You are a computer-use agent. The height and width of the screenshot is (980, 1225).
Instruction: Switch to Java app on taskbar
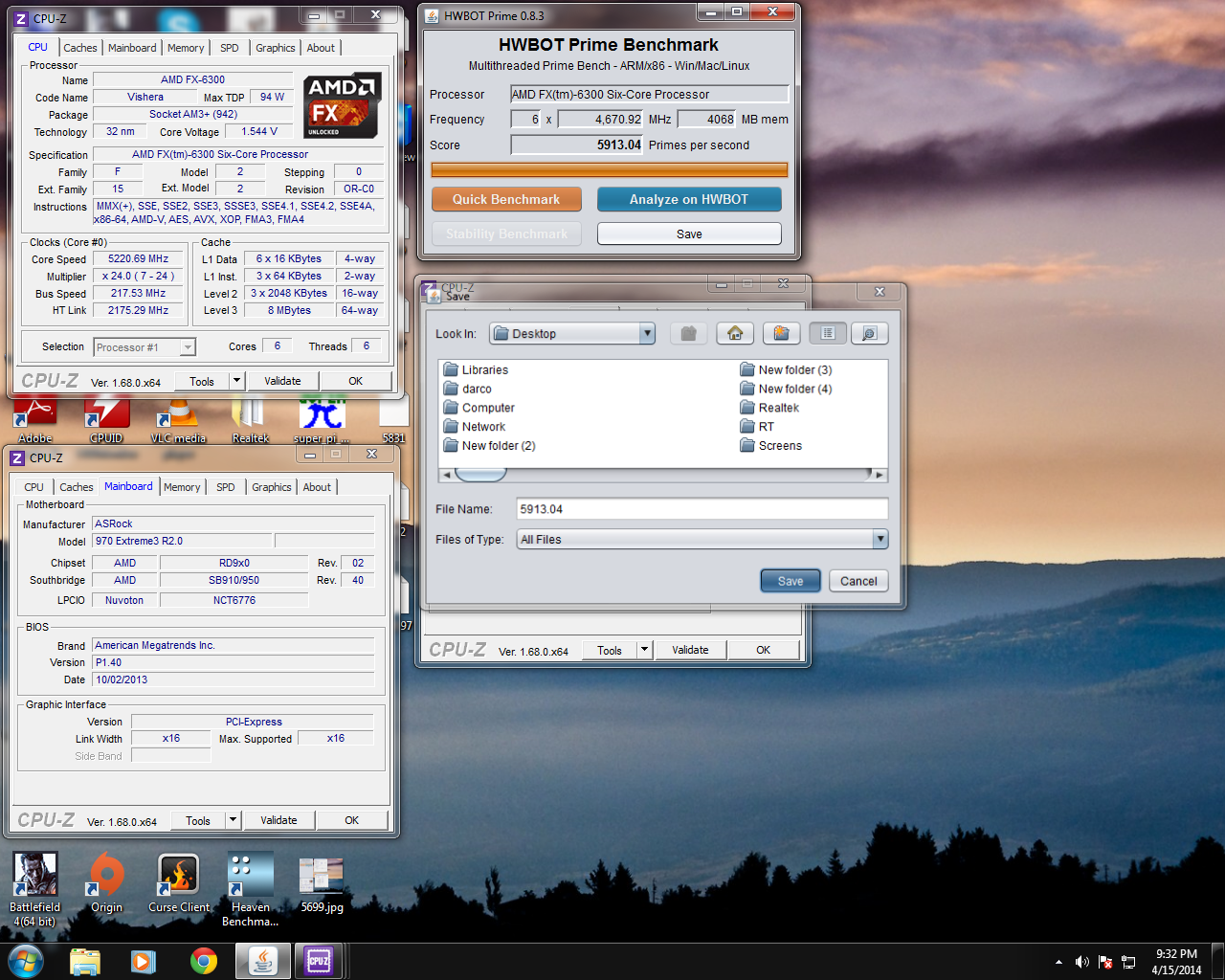tap(262, 961)
